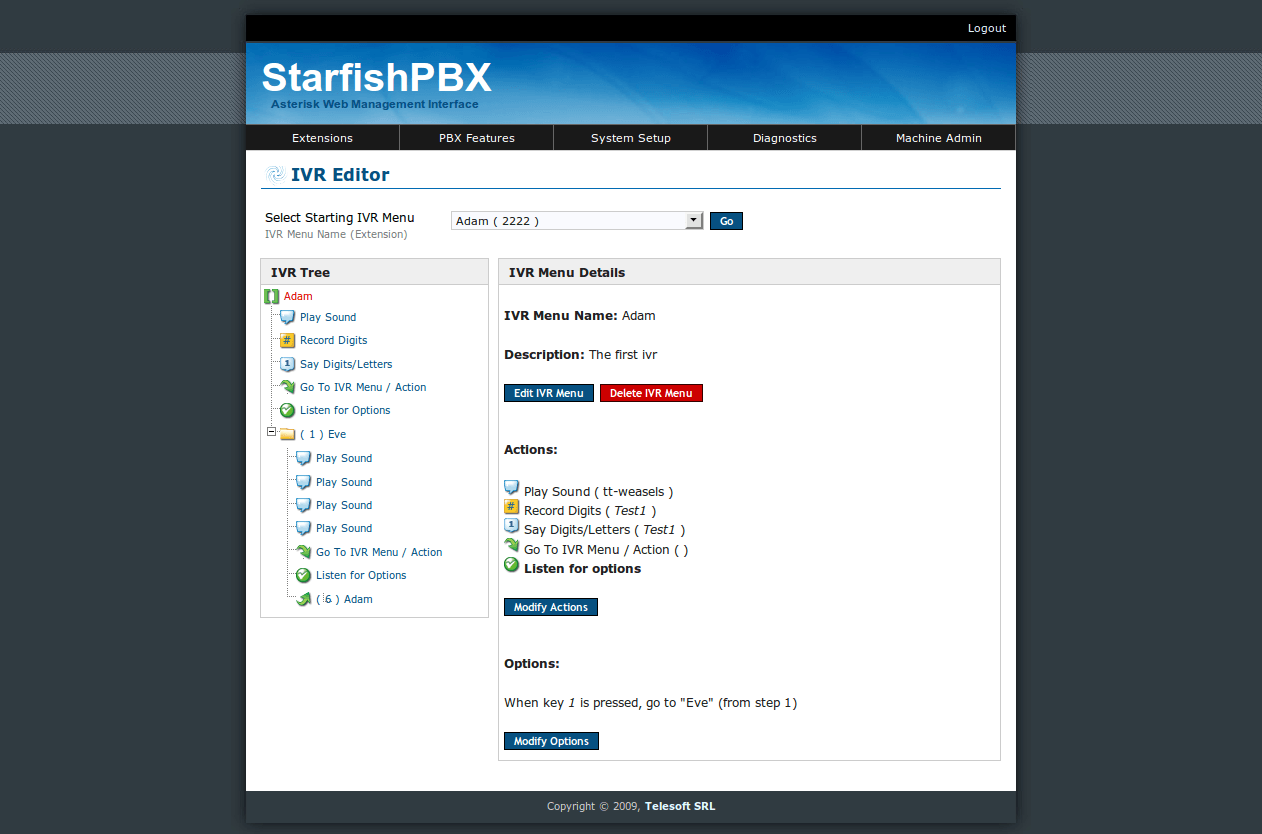Click the Logout link
1262x834 pixels.
pyautogui.click(x=986, y=28)
